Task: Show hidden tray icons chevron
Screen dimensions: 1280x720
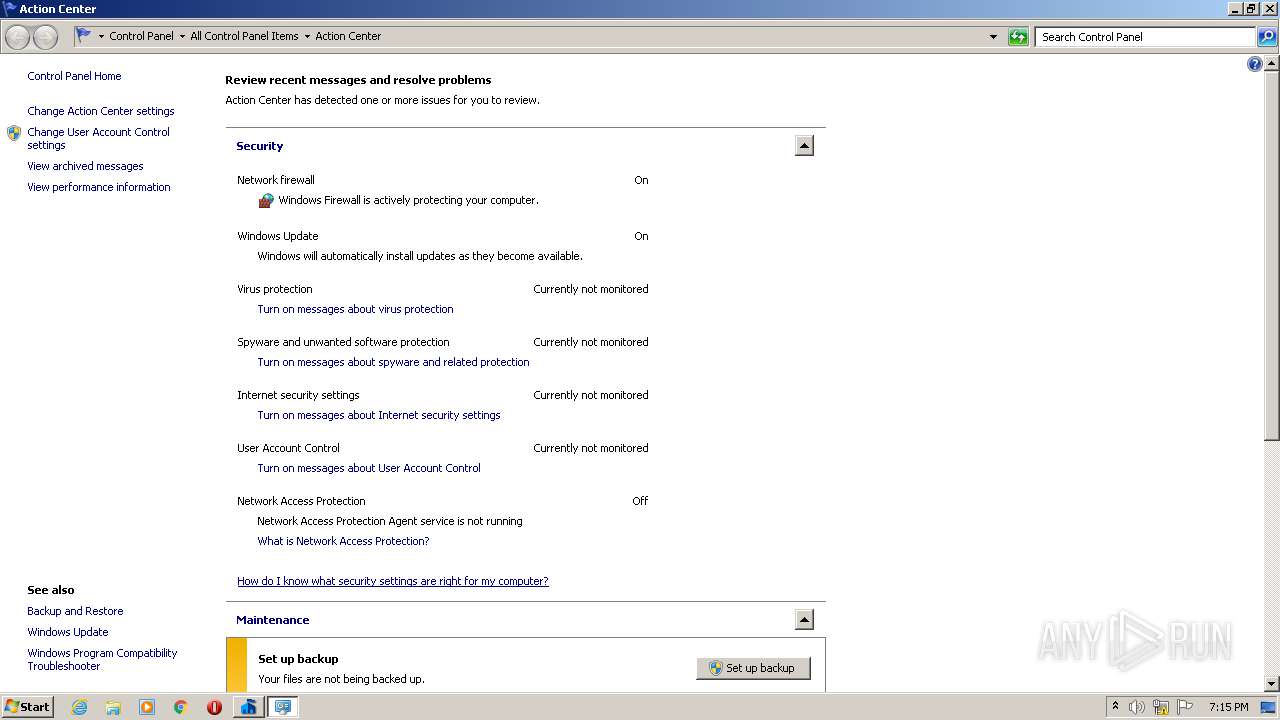Action: coord(1115,706)
